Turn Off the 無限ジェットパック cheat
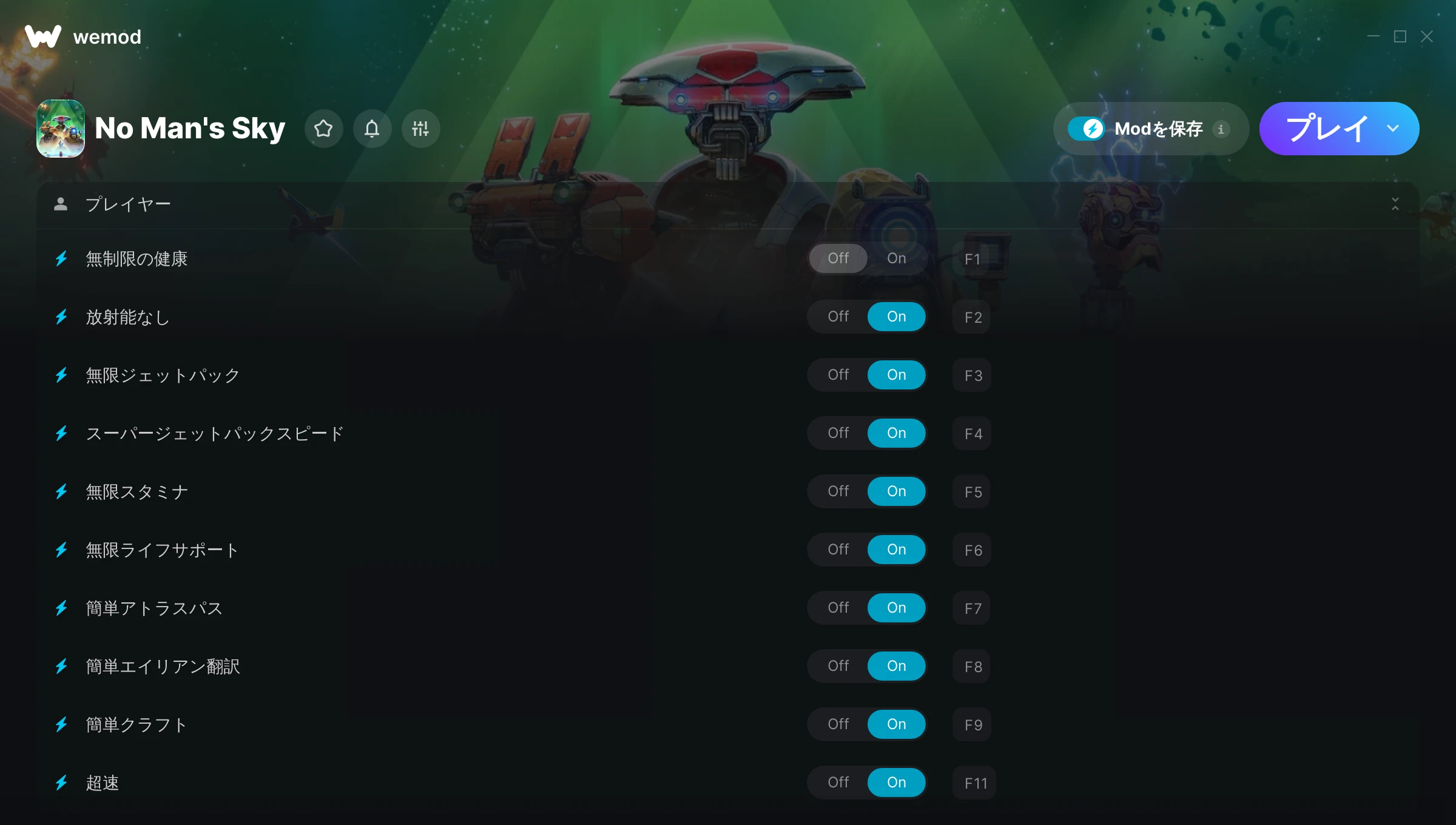This screenshot has width=1456, height=825. (838, 375)
